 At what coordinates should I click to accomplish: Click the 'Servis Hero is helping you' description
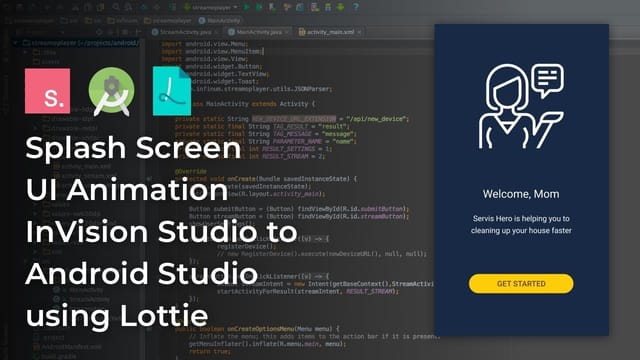(x=521, y=224)
